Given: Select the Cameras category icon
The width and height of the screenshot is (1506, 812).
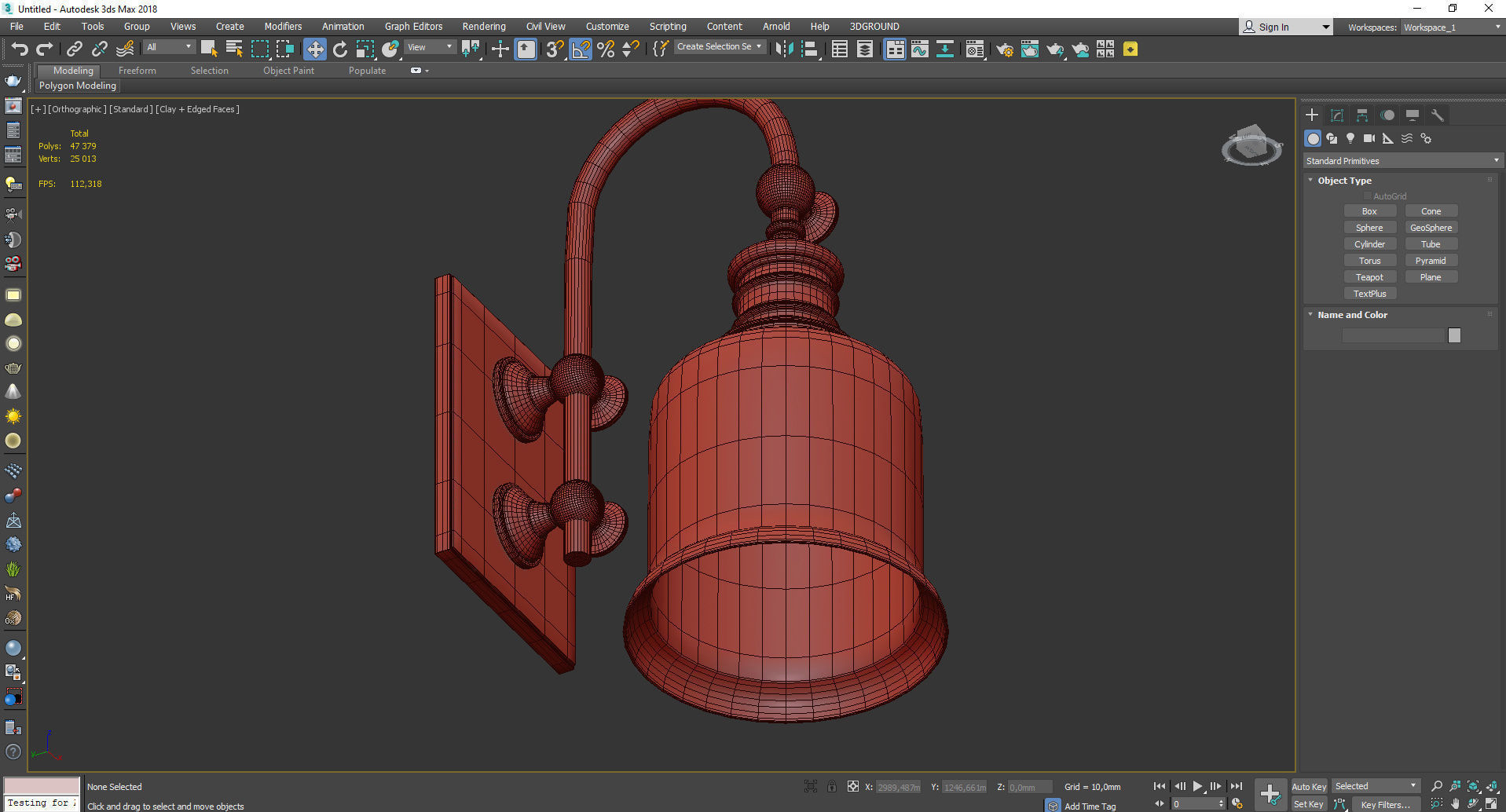Looking at the screenshot, I should pos(1369,138).
